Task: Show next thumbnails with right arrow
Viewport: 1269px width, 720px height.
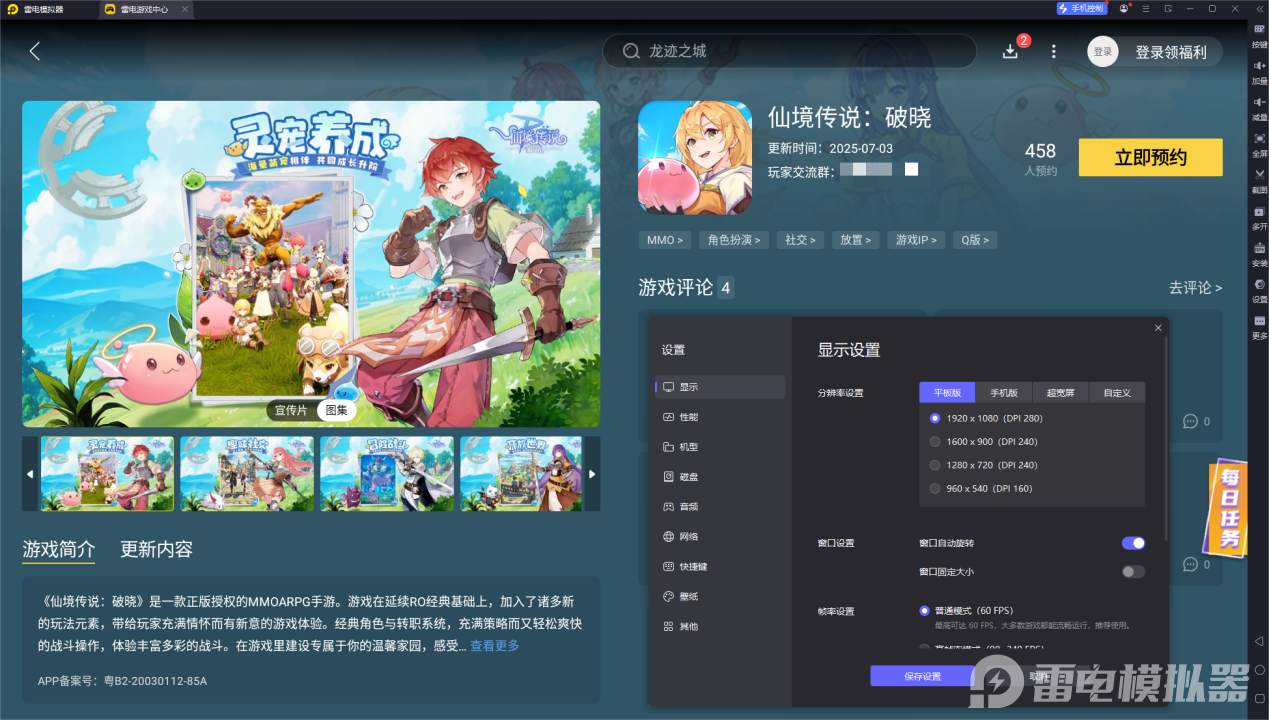Action: 592,474
